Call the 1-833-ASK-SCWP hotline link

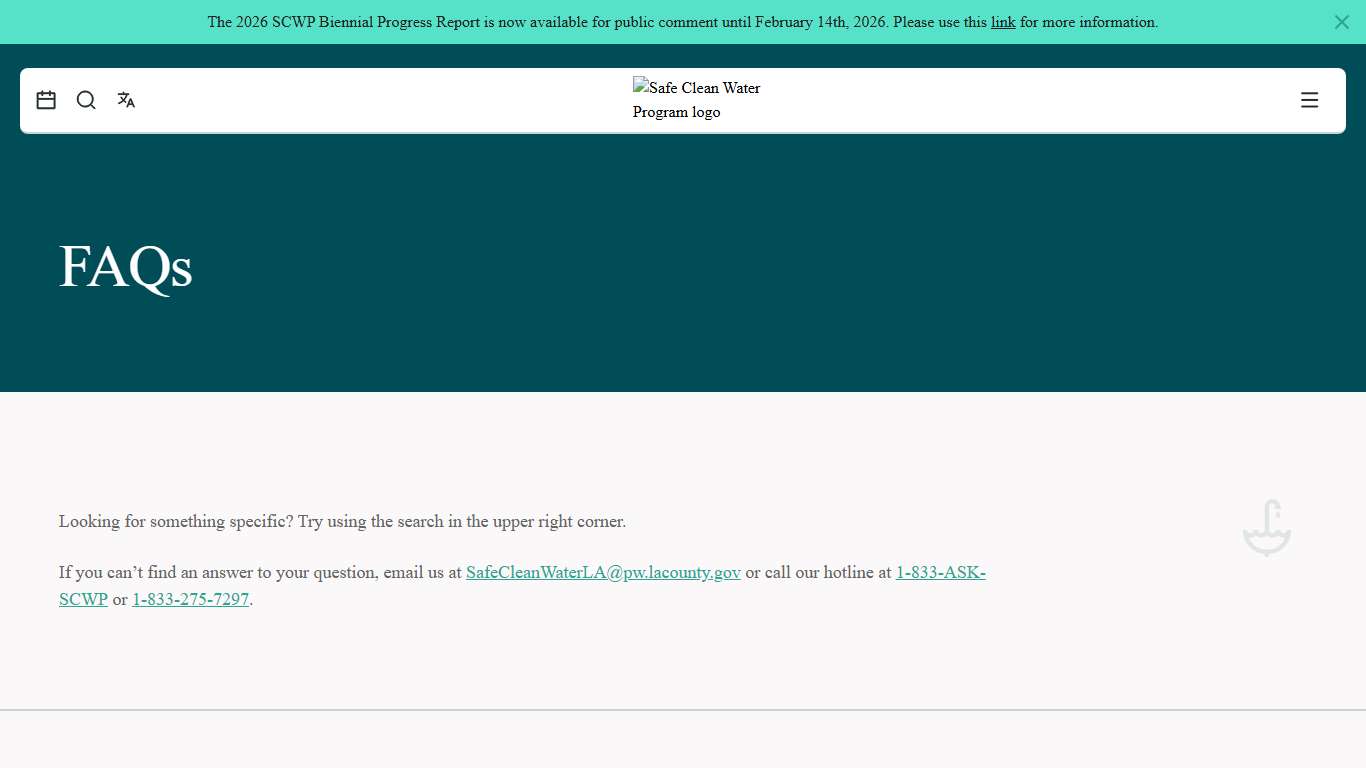coord(940,573)
